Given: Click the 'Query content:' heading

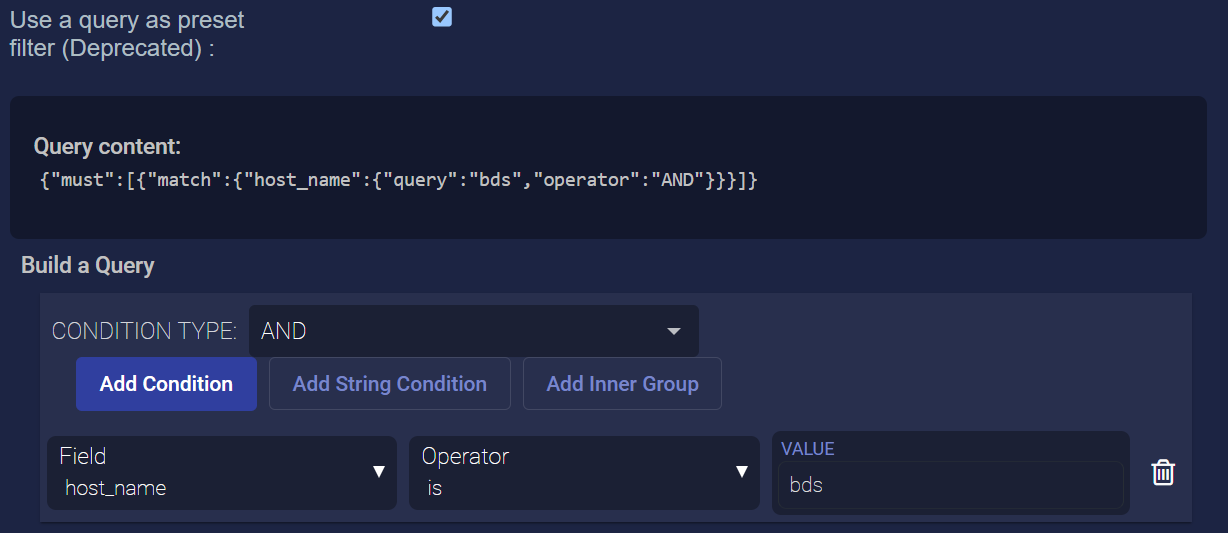Looking at the screenshot, I should click(x=107, y=147).
